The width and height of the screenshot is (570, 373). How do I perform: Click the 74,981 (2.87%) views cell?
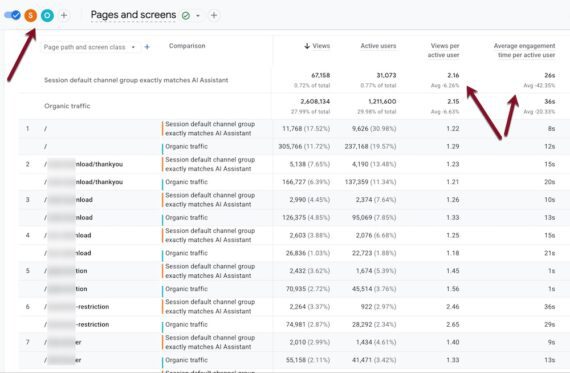(308, 324)
